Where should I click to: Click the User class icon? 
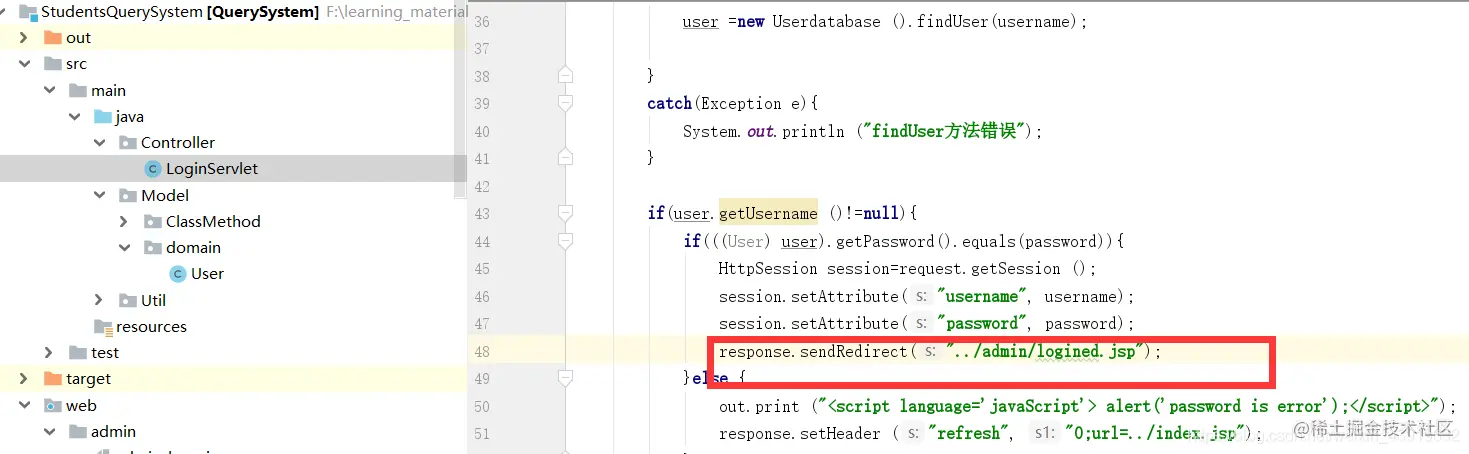pyautogui.click(x=178, y=274)
